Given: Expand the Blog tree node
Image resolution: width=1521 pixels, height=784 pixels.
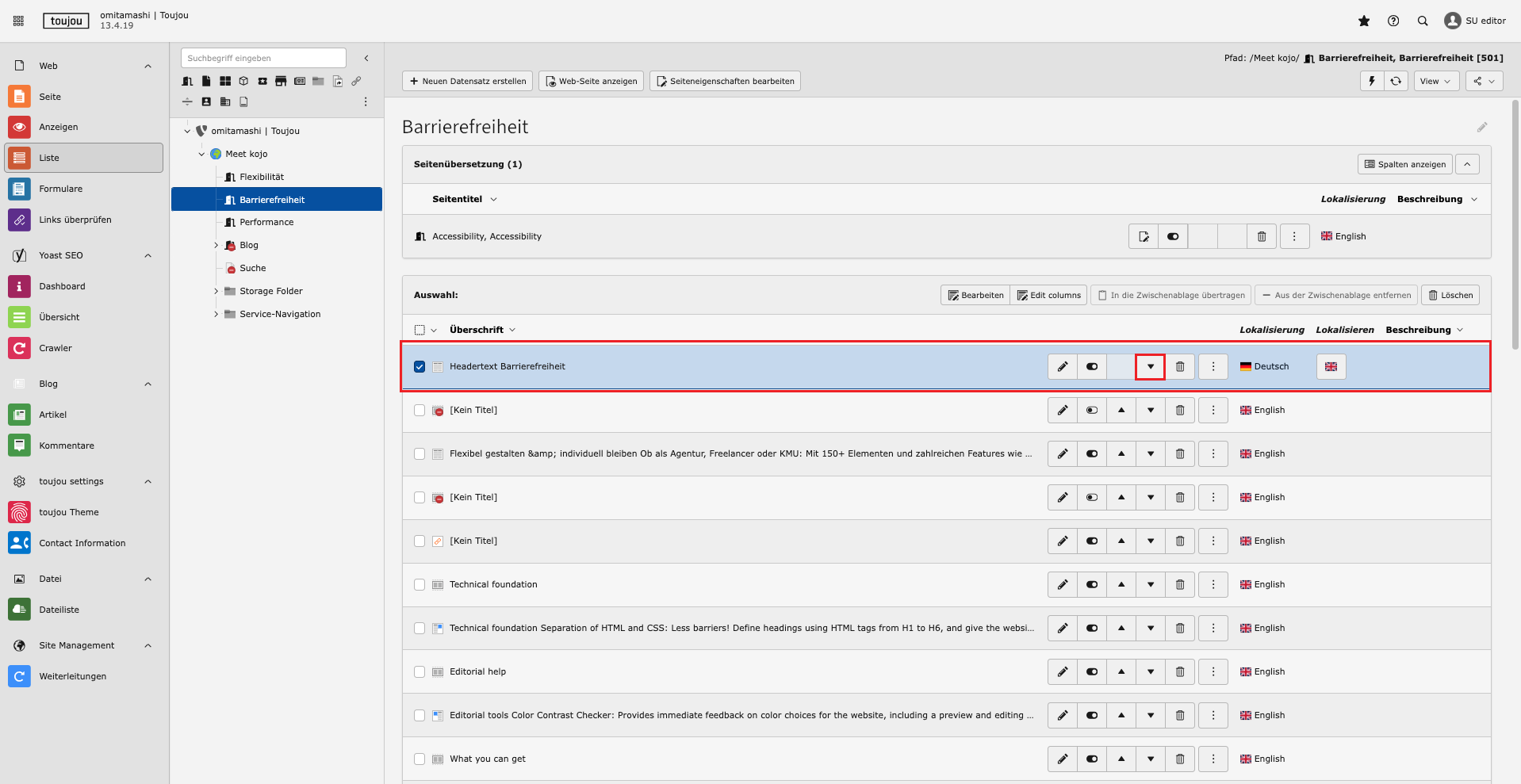Looking at the screenshot, I should pos(216,245).
